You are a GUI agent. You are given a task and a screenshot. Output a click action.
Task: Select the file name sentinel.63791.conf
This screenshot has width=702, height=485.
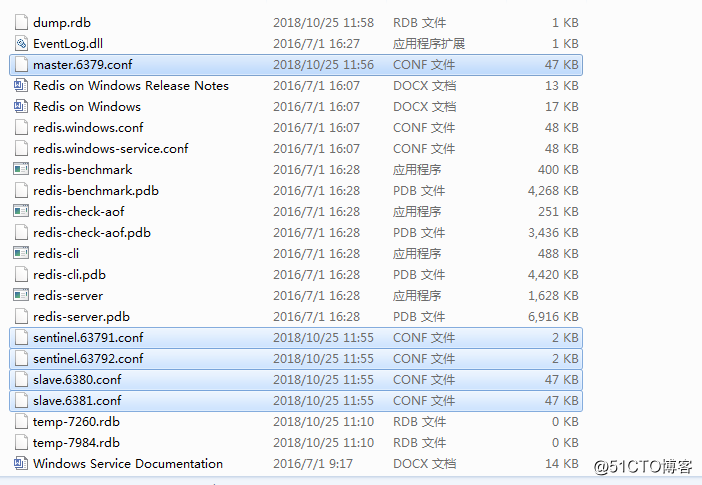click(x=88, y=338)
